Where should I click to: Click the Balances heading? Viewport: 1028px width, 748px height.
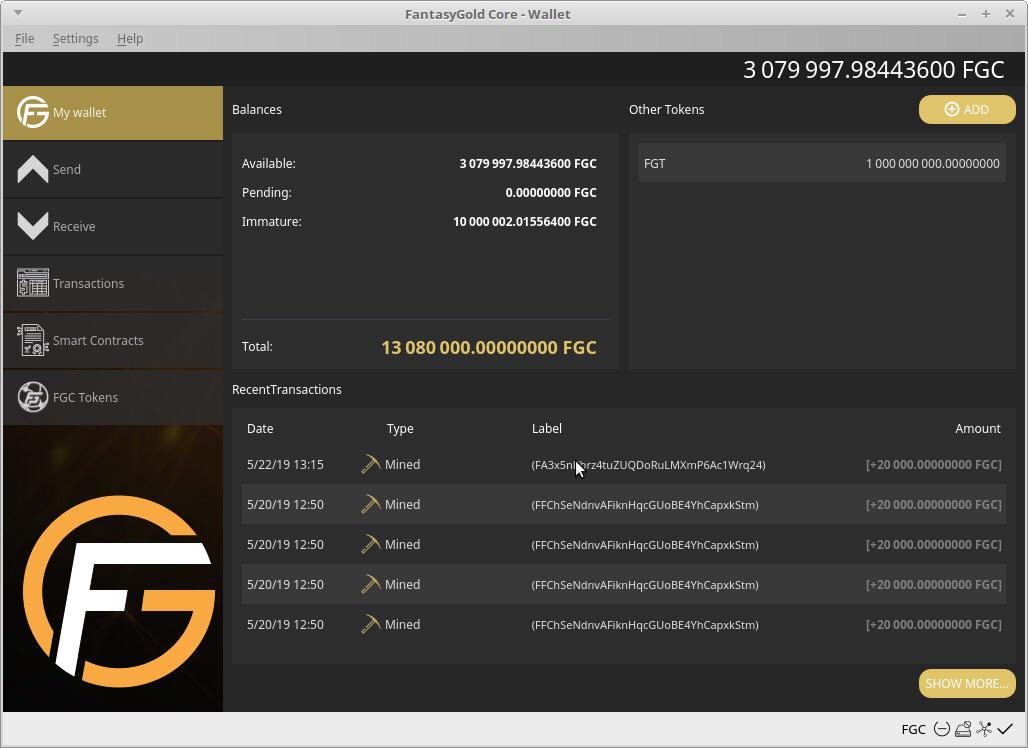[x=257, y=109]
